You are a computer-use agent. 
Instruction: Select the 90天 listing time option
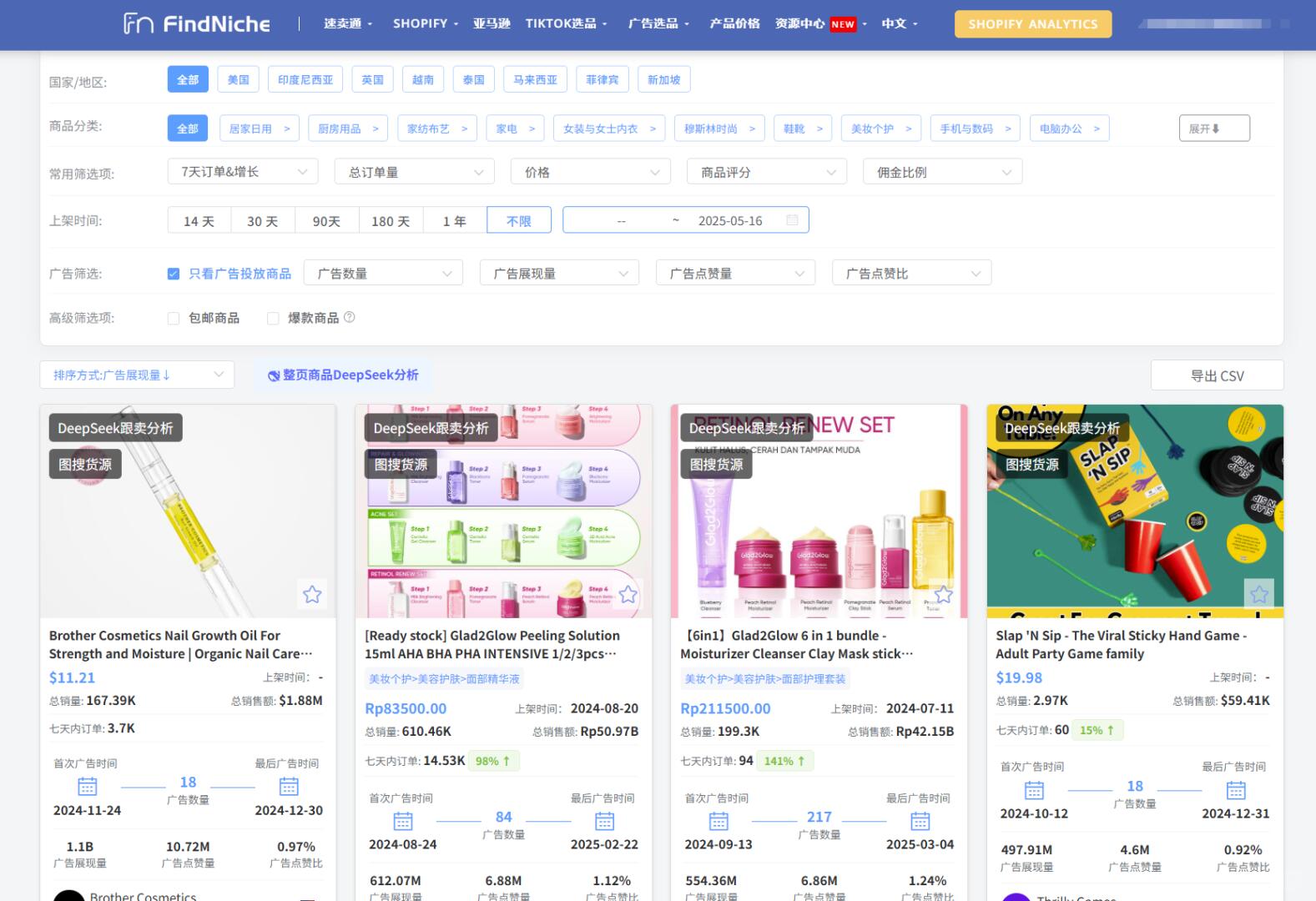pos(326,220)
